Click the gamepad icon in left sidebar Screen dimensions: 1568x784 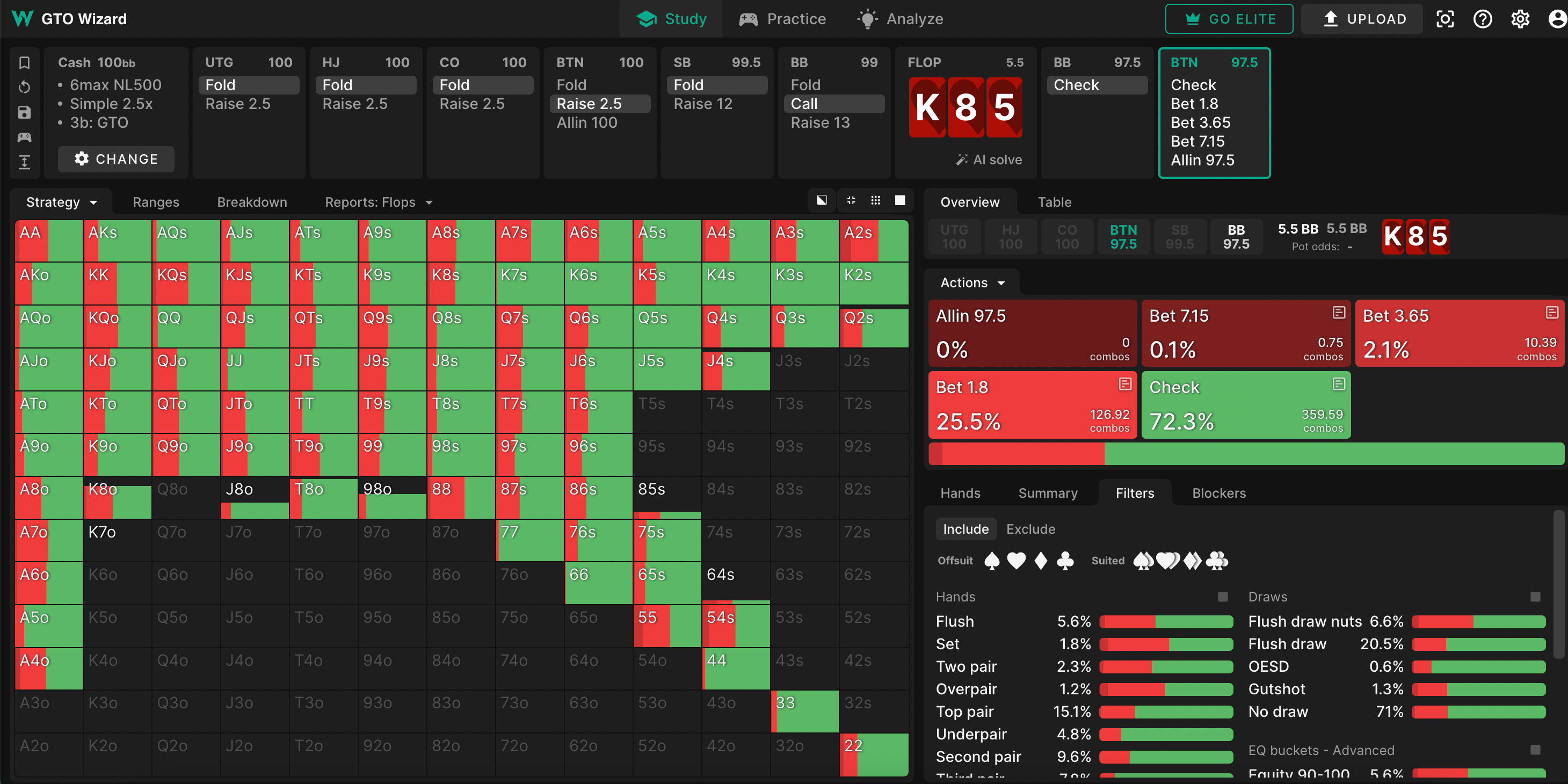24,137
